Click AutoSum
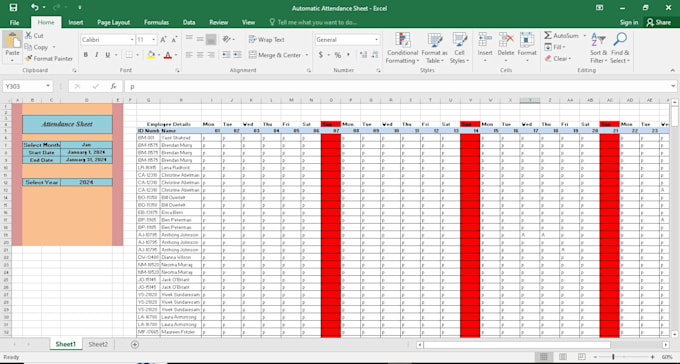Viewport: 680px width, 364px height. tap(561, 36)
